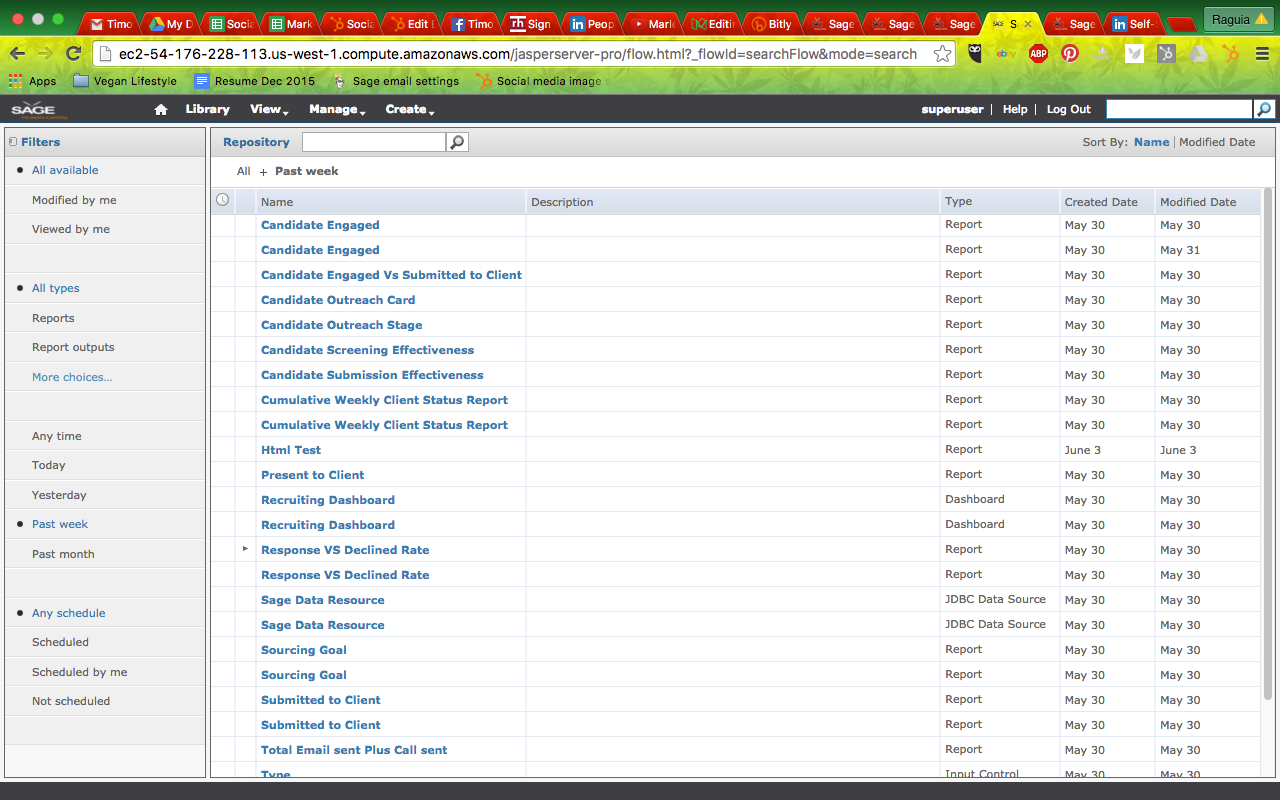This screenshot has height=800, width=1280.
Task: Show More choices in type filters
Action: coord(72,377)
